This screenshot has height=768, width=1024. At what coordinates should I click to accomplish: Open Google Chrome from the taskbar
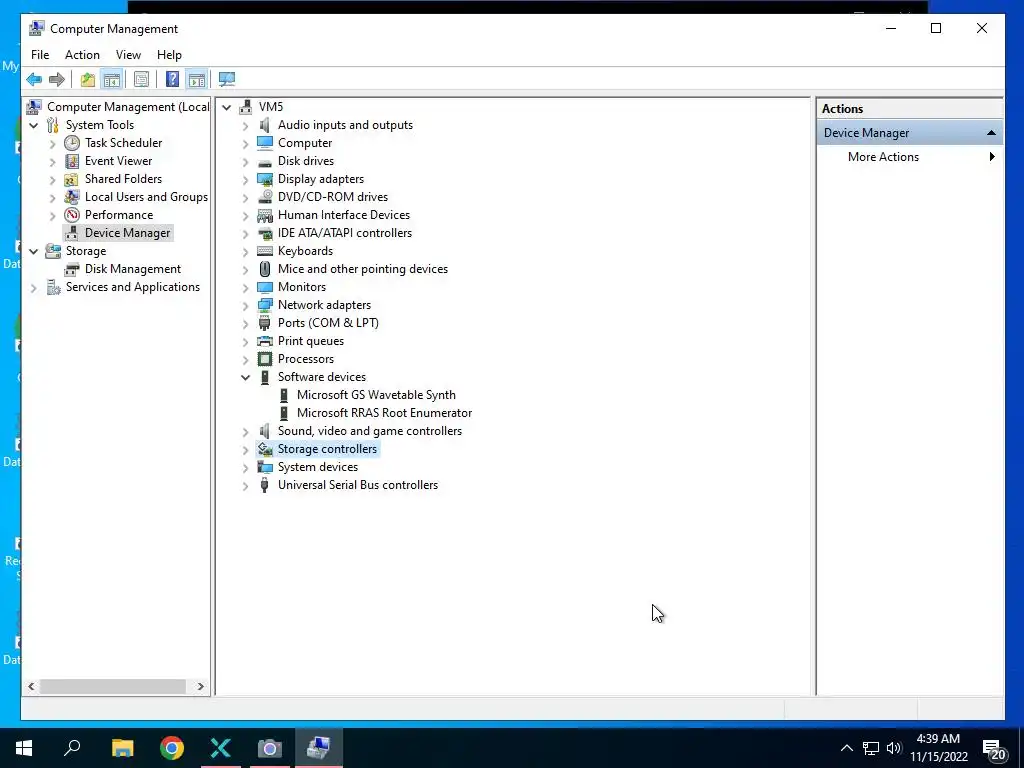point(172,748)
